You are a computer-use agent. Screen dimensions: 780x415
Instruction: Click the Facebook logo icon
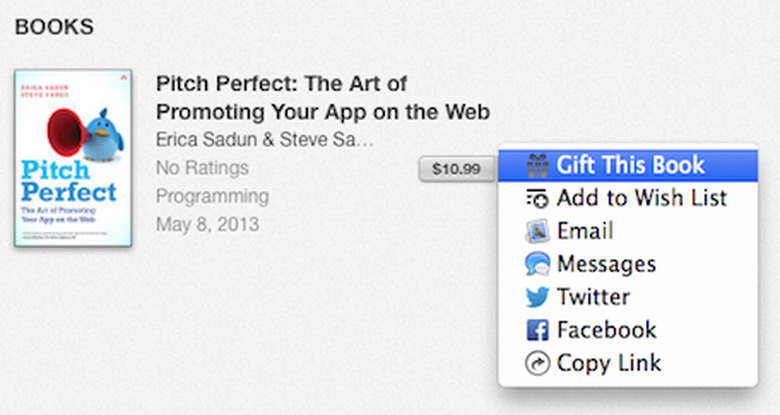pyautogui.click(x=537, y=330)
